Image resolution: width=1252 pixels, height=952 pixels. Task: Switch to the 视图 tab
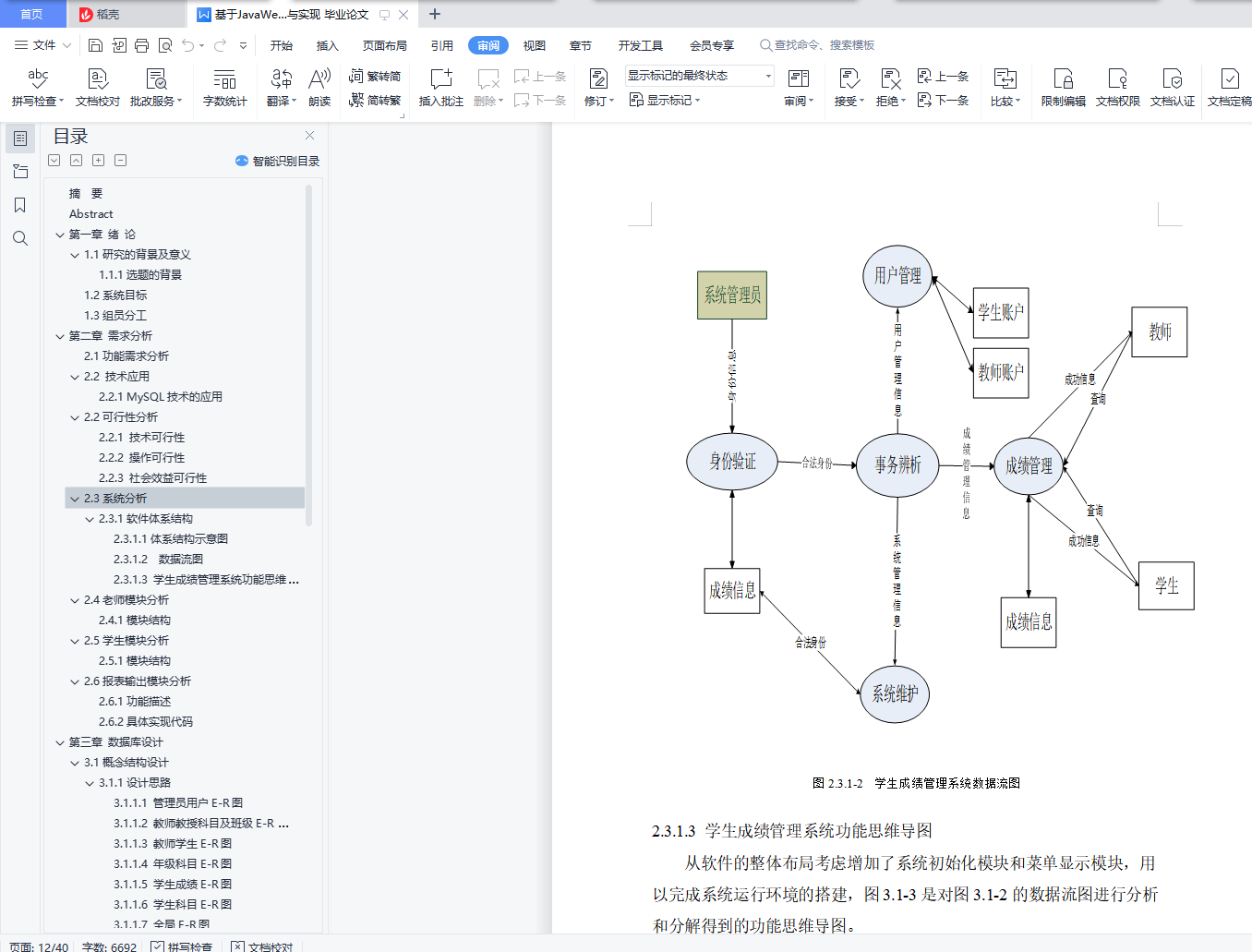[535, 45]
